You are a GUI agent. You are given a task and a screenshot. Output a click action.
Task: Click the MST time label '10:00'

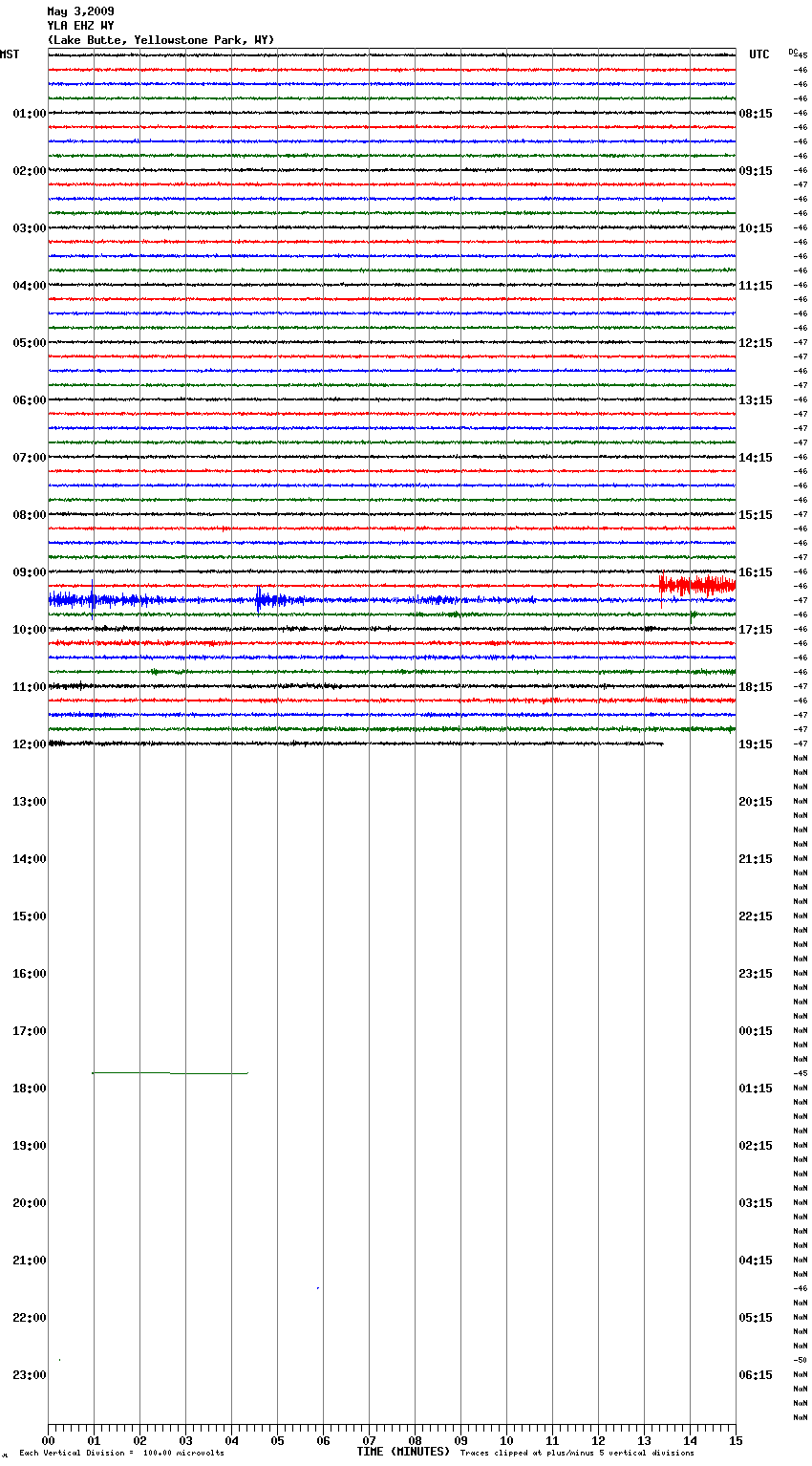[x=30, y=630]
